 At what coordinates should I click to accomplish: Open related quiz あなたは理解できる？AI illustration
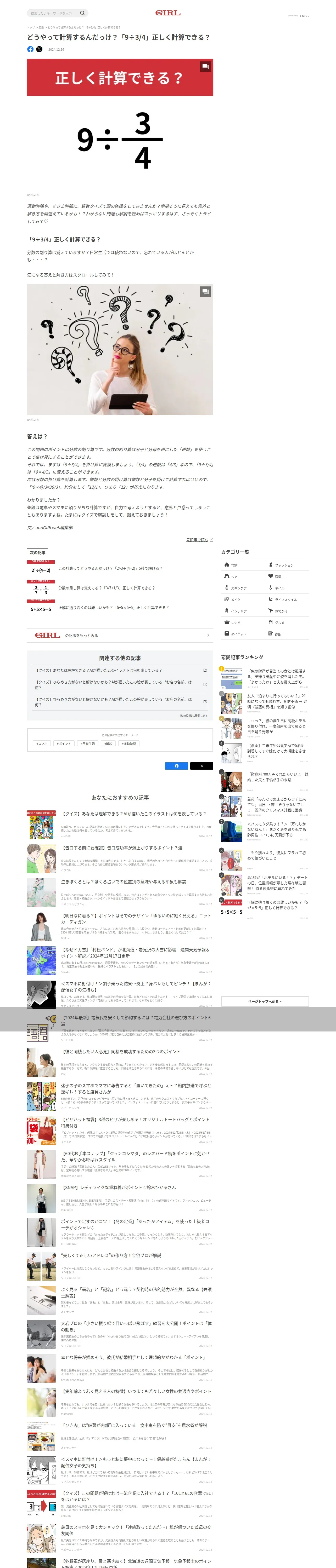[x=99, y=670]
